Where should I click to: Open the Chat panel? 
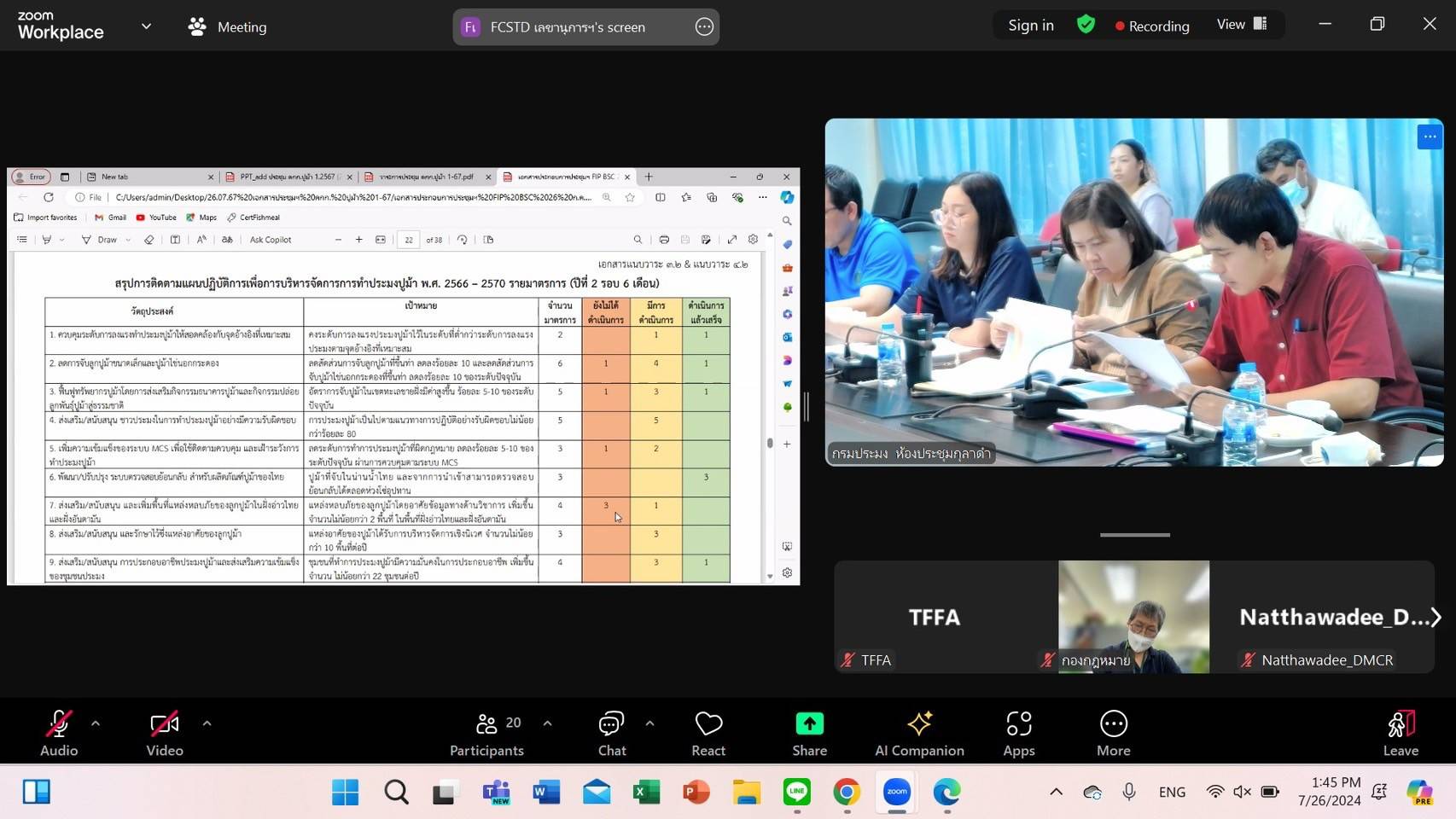point(611,732)
